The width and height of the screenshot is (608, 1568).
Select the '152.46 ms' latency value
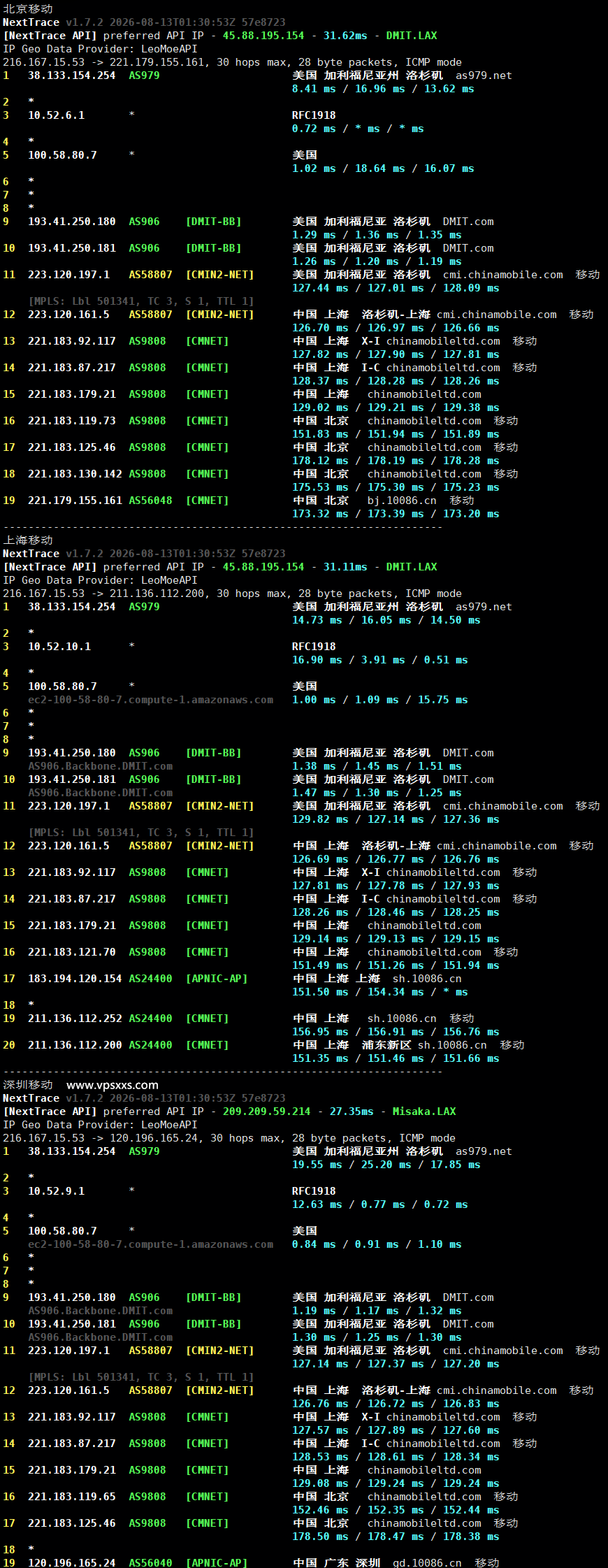(320, 1509)
